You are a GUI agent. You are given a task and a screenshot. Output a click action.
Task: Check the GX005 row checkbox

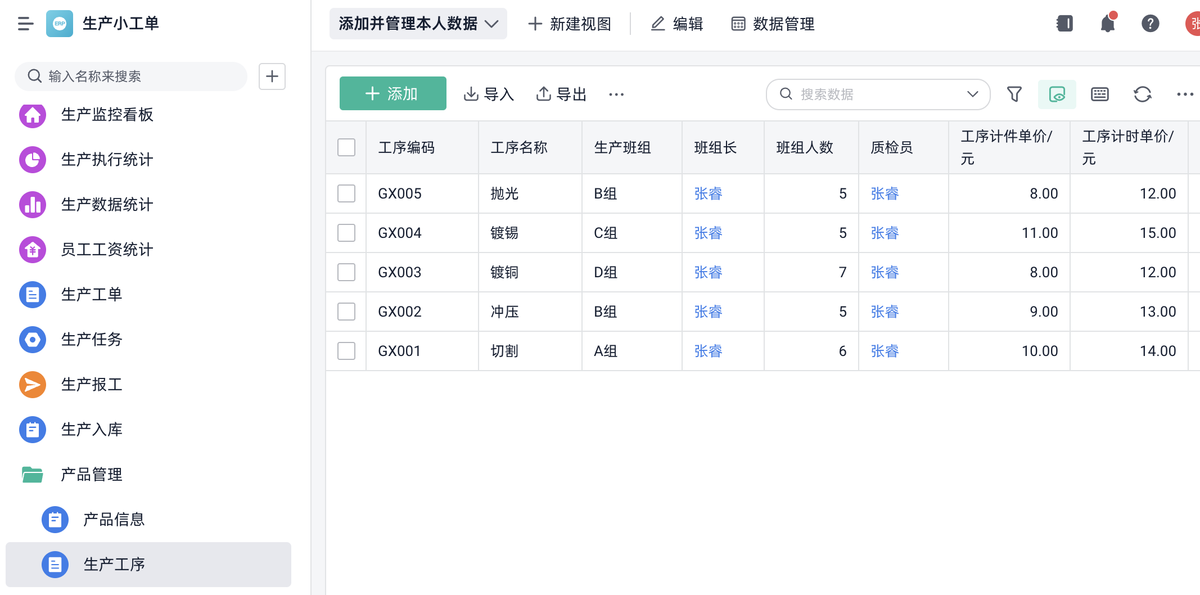coord(347,194)
